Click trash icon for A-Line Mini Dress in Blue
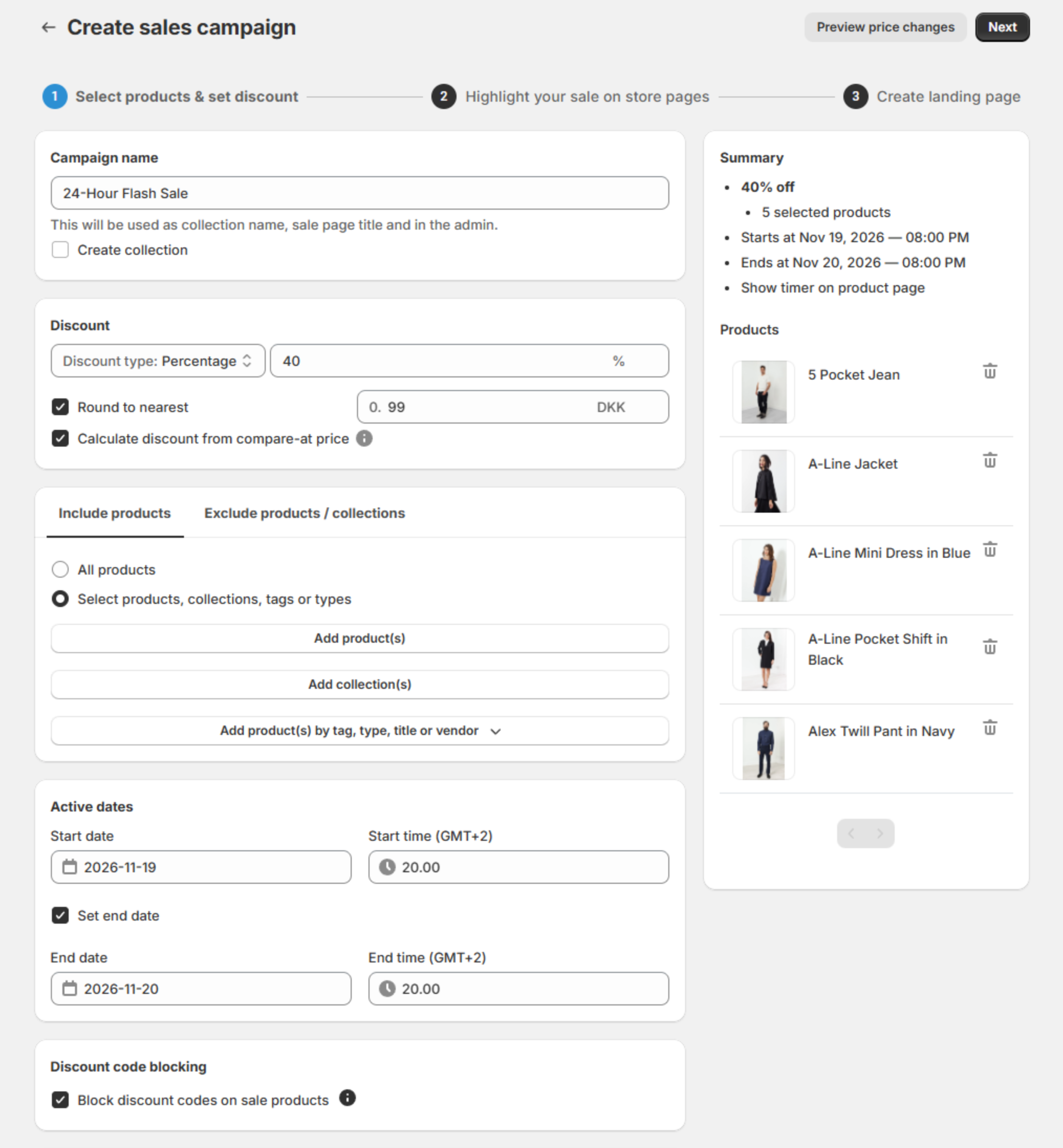Image resolution: width=1063 pixels, height=1148 pixels. pyautogui.click(x=990, y=550)
